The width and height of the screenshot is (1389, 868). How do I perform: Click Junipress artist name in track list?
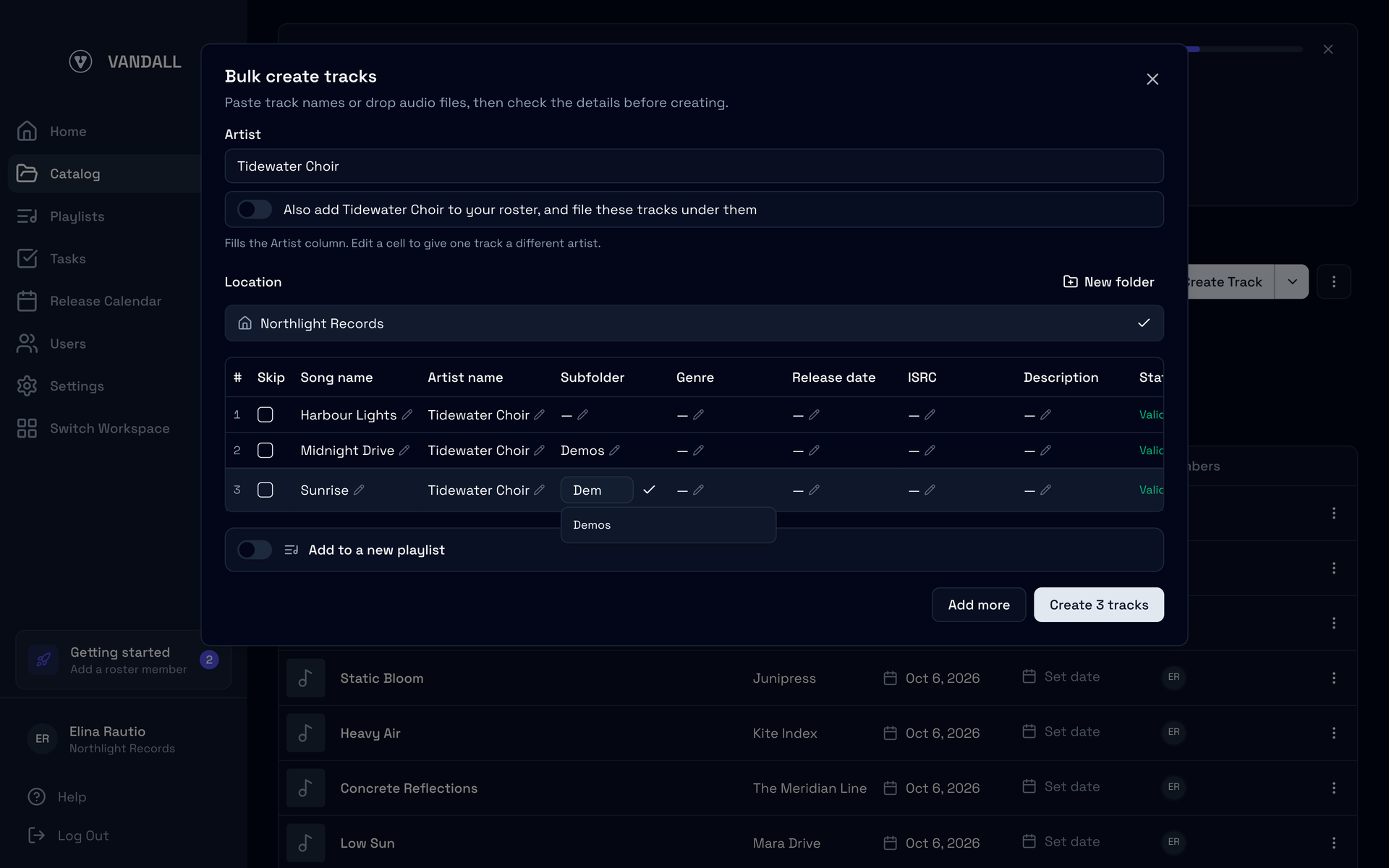click(784, 678)
